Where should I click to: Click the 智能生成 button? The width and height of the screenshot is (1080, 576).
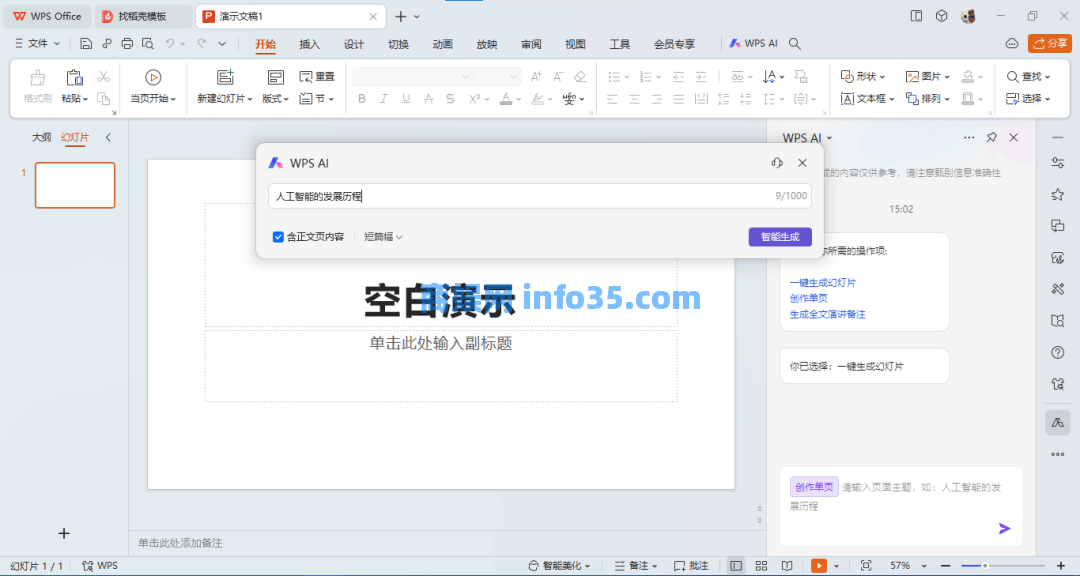(x=780, y=237)
